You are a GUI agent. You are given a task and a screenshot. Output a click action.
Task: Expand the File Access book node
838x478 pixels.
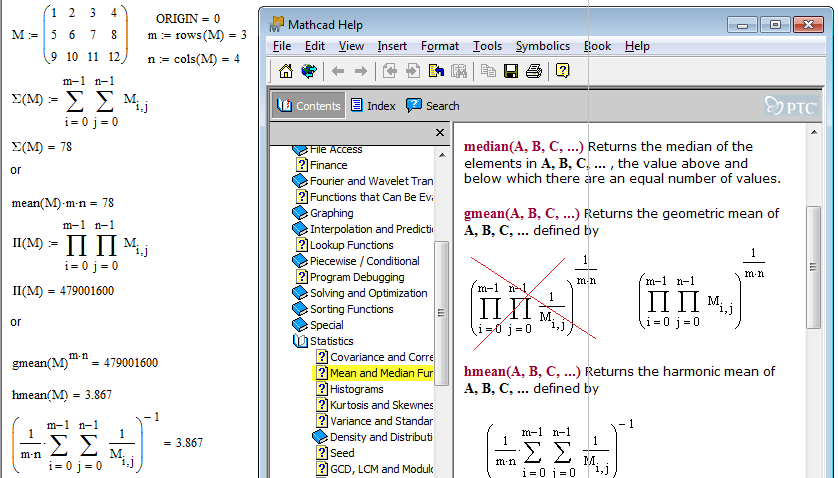click(x=328, y=149)
